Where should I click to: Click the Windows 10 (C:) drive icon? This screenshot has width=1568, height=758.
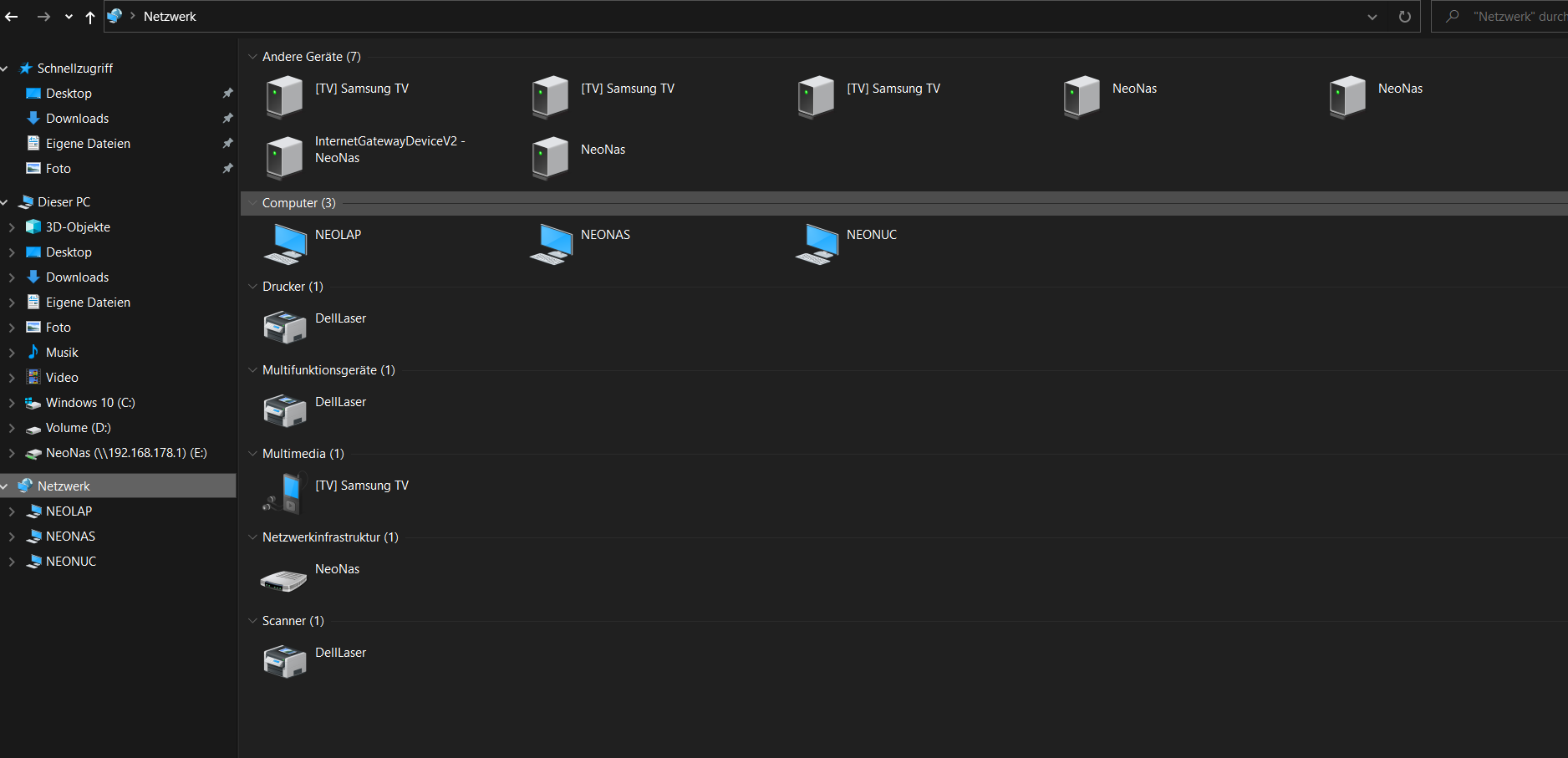33,403
